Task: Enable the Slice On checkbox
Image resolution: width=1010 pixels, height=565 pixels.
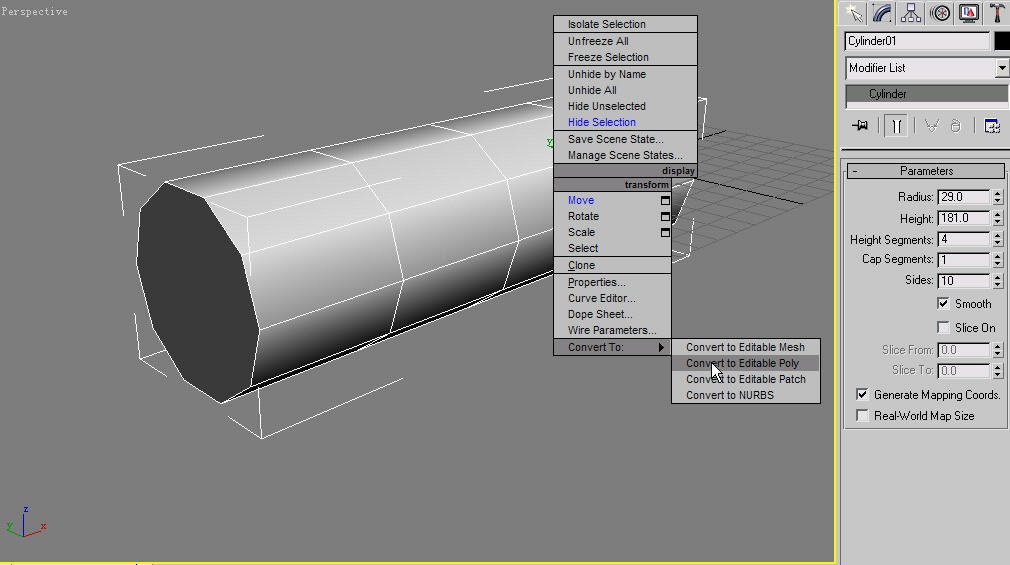Action: (943, 327)
